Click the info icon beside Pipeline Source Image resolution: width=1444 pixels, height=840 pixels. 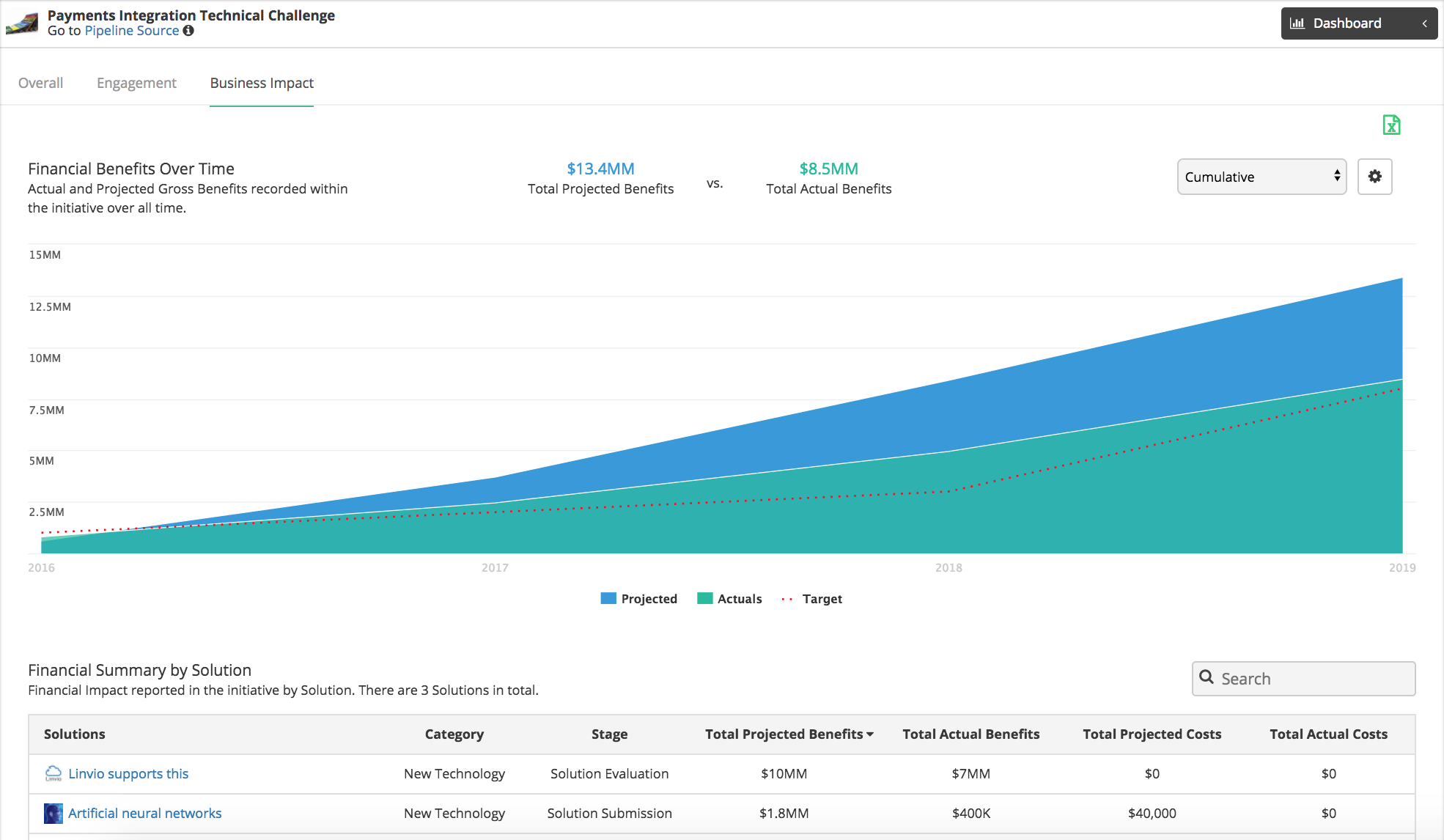(x=188, y=31)
